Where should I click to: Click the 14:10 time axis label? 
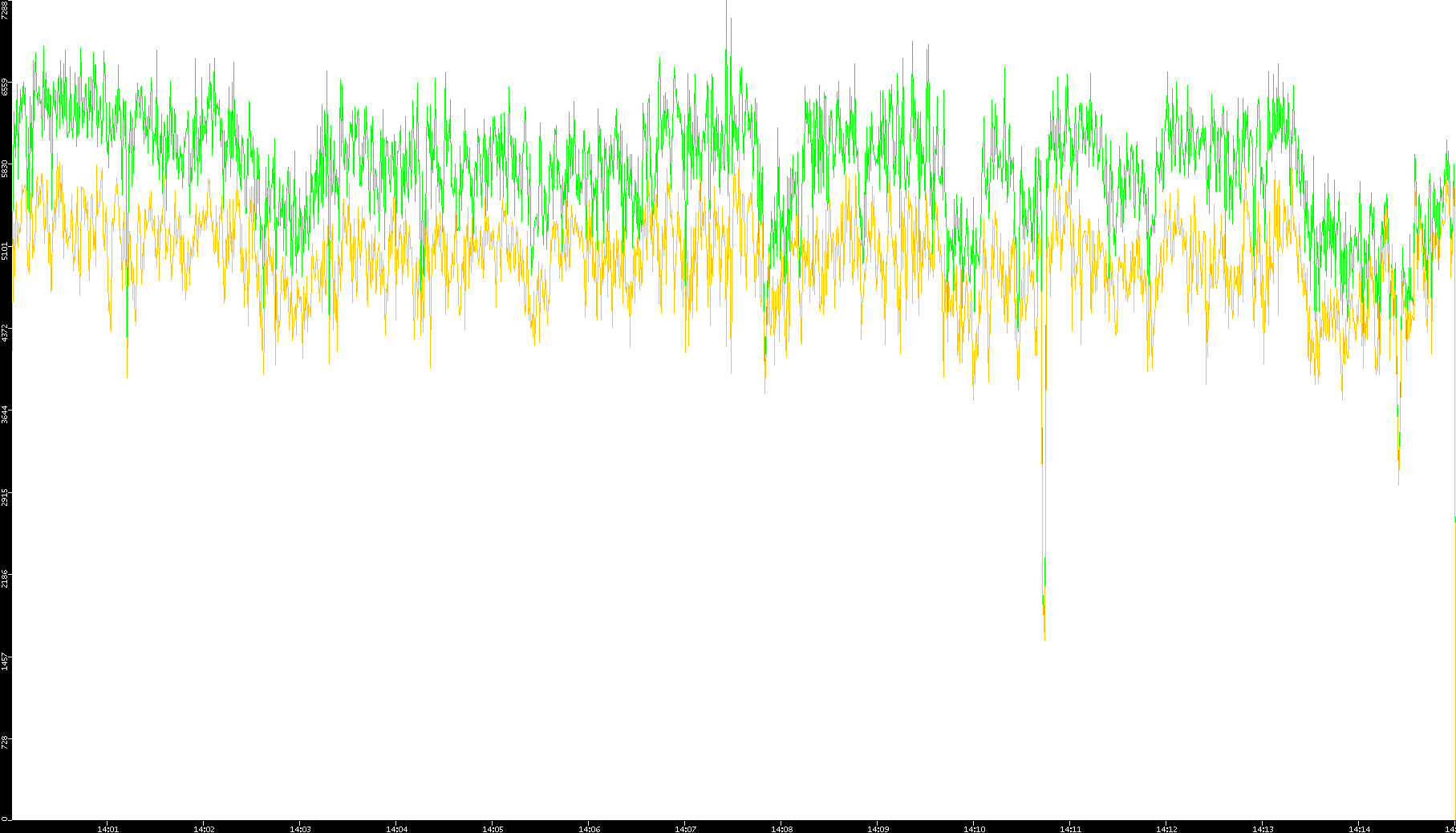tap(974, 829)
